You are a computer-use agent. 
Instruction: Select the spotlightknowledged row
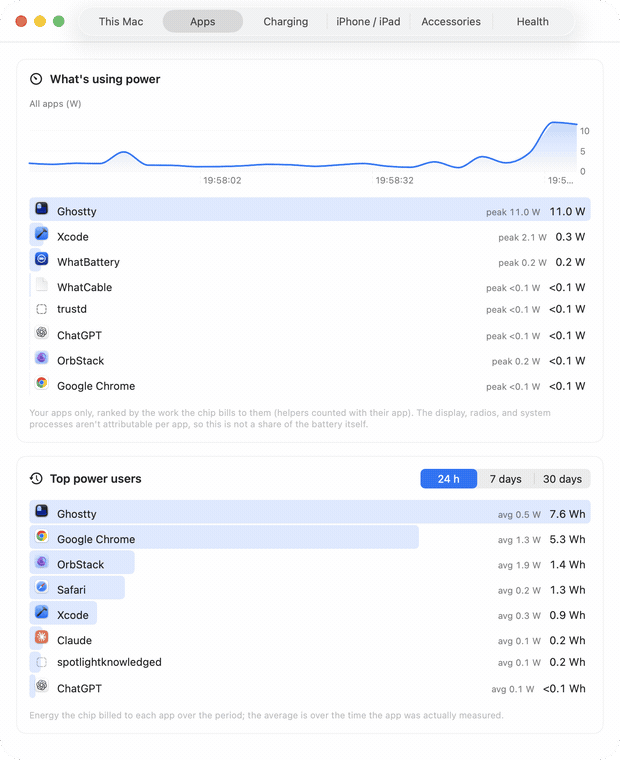pos(310,662)
